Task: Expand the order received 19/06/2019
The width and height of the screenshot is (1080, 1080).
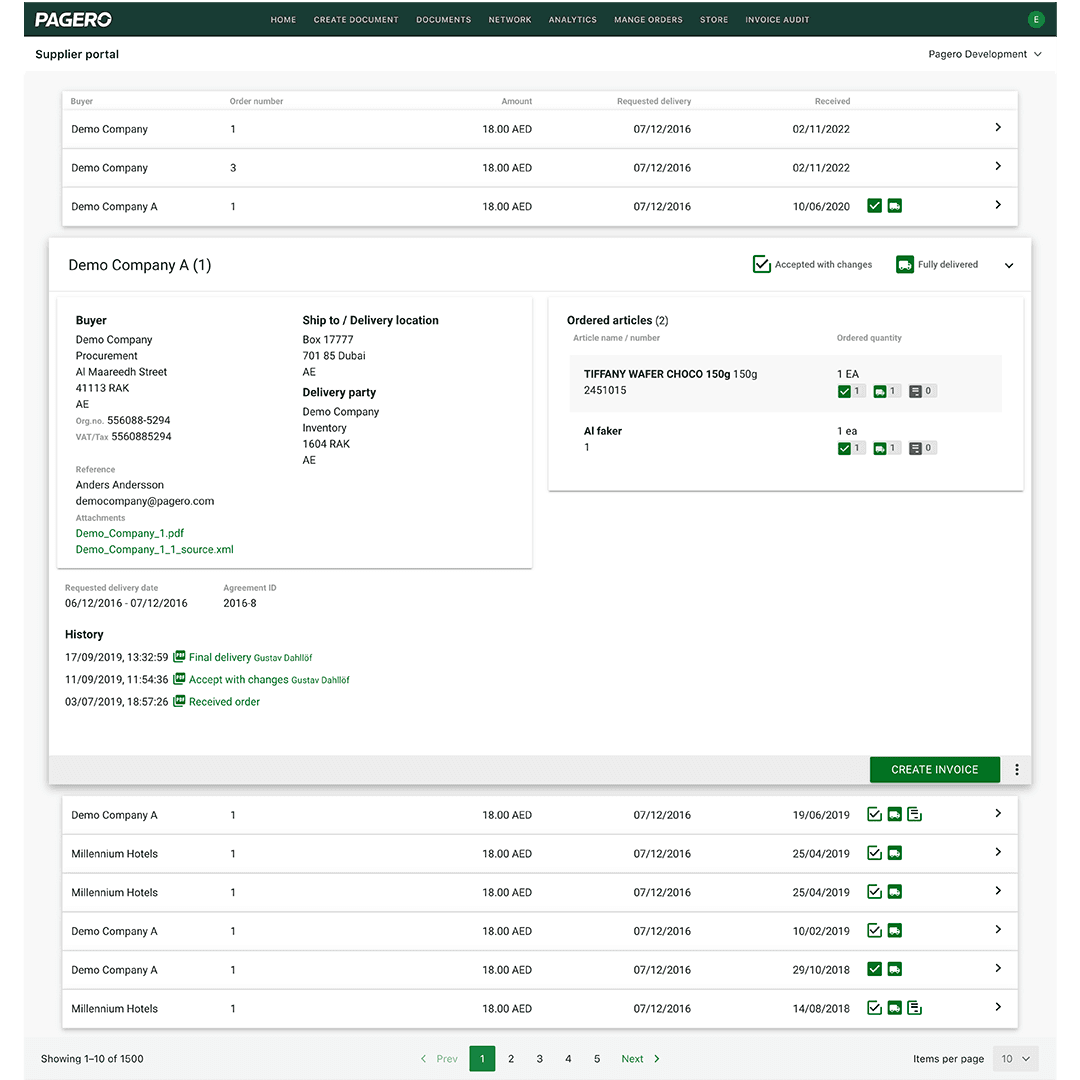Action: point(998,813)
